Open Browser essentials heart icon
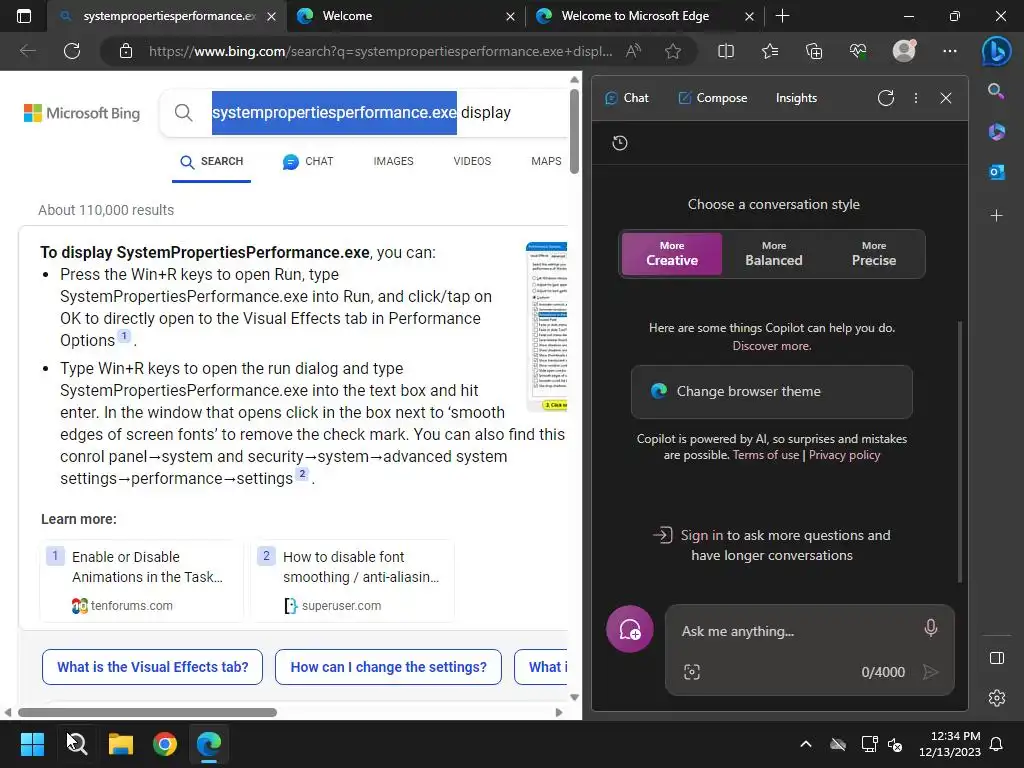The height and width of the screenshot is (768, 1024). coord(858,51)
